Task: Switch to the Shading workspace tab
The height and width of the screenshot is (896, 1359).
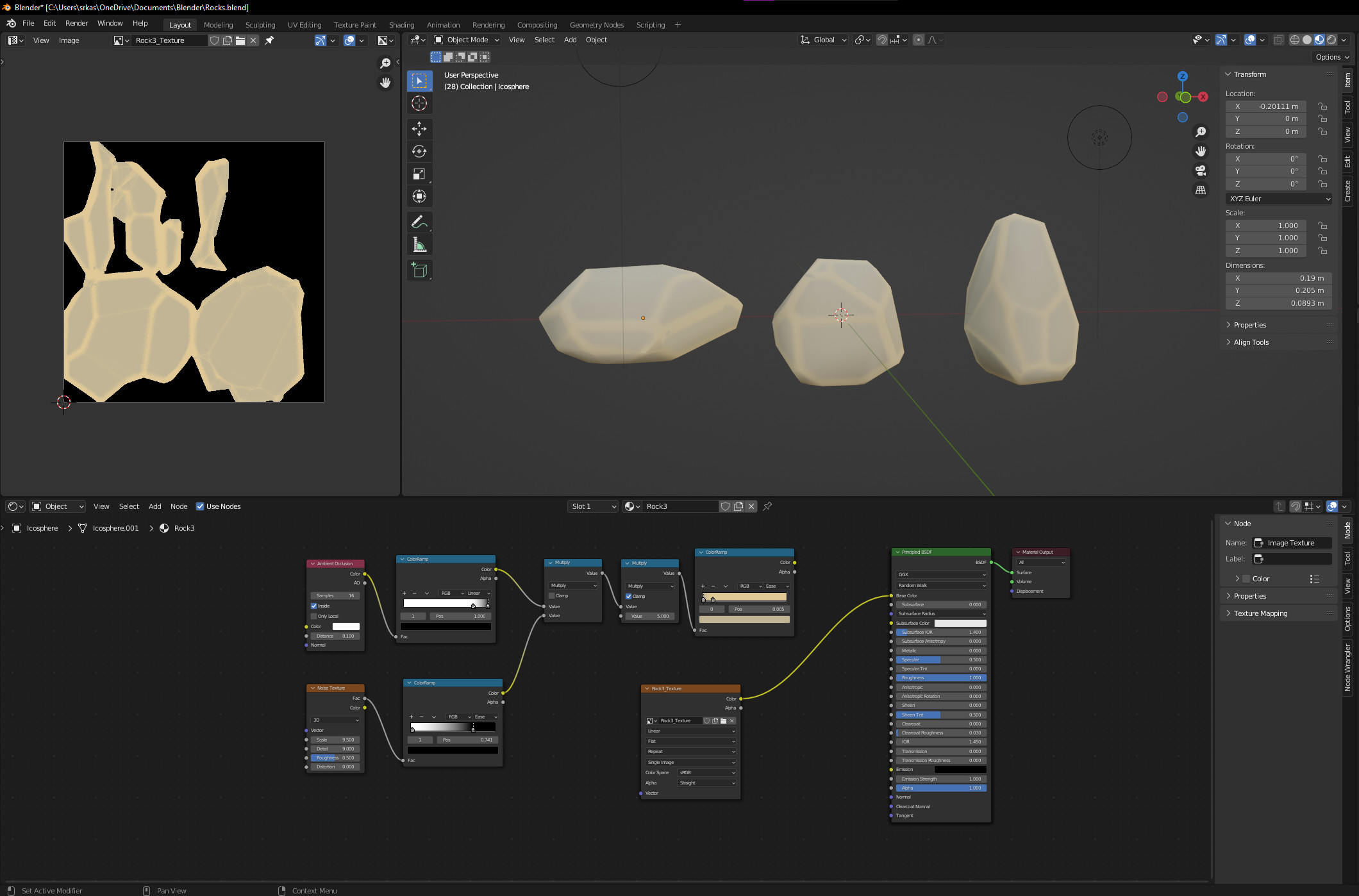Action: tap(401, 25)
